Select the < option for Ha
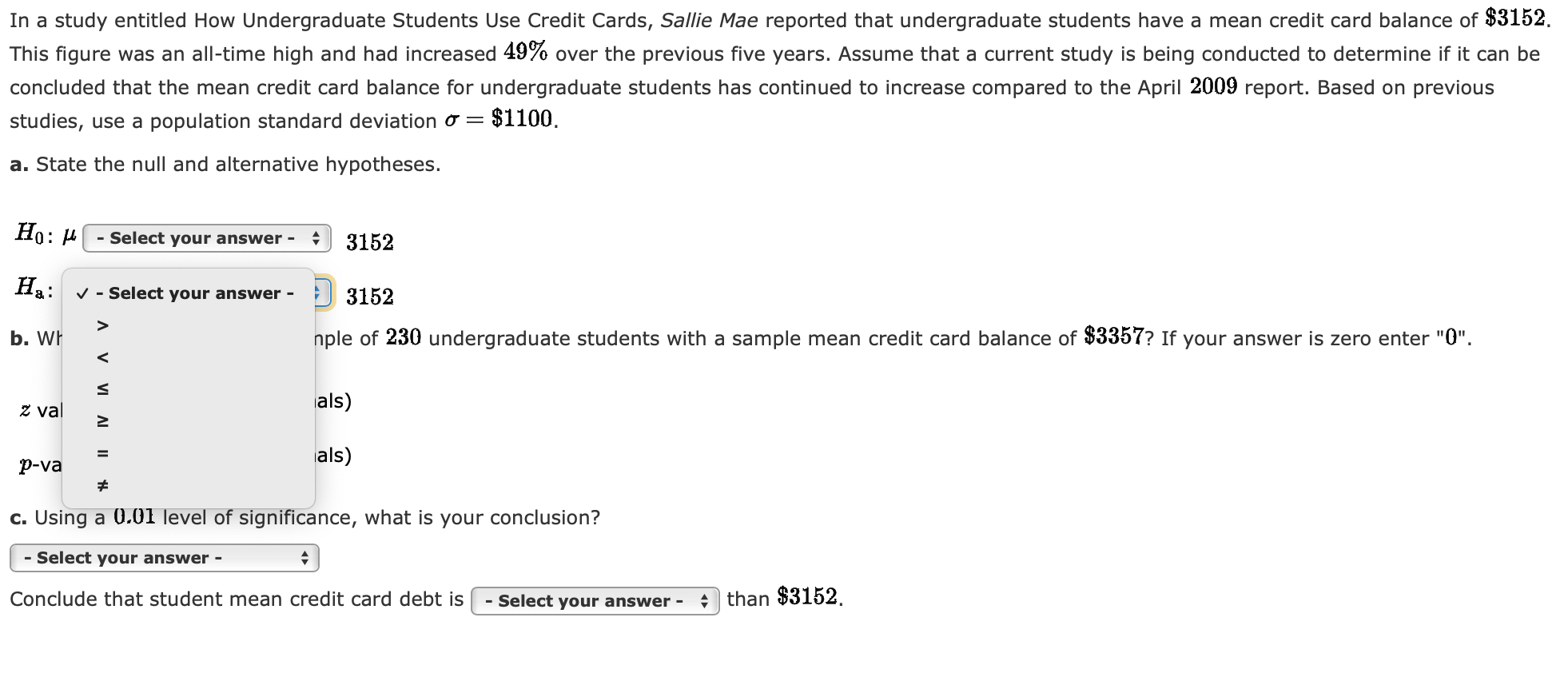The image size is (1568, 689). [x=101, y=356]
